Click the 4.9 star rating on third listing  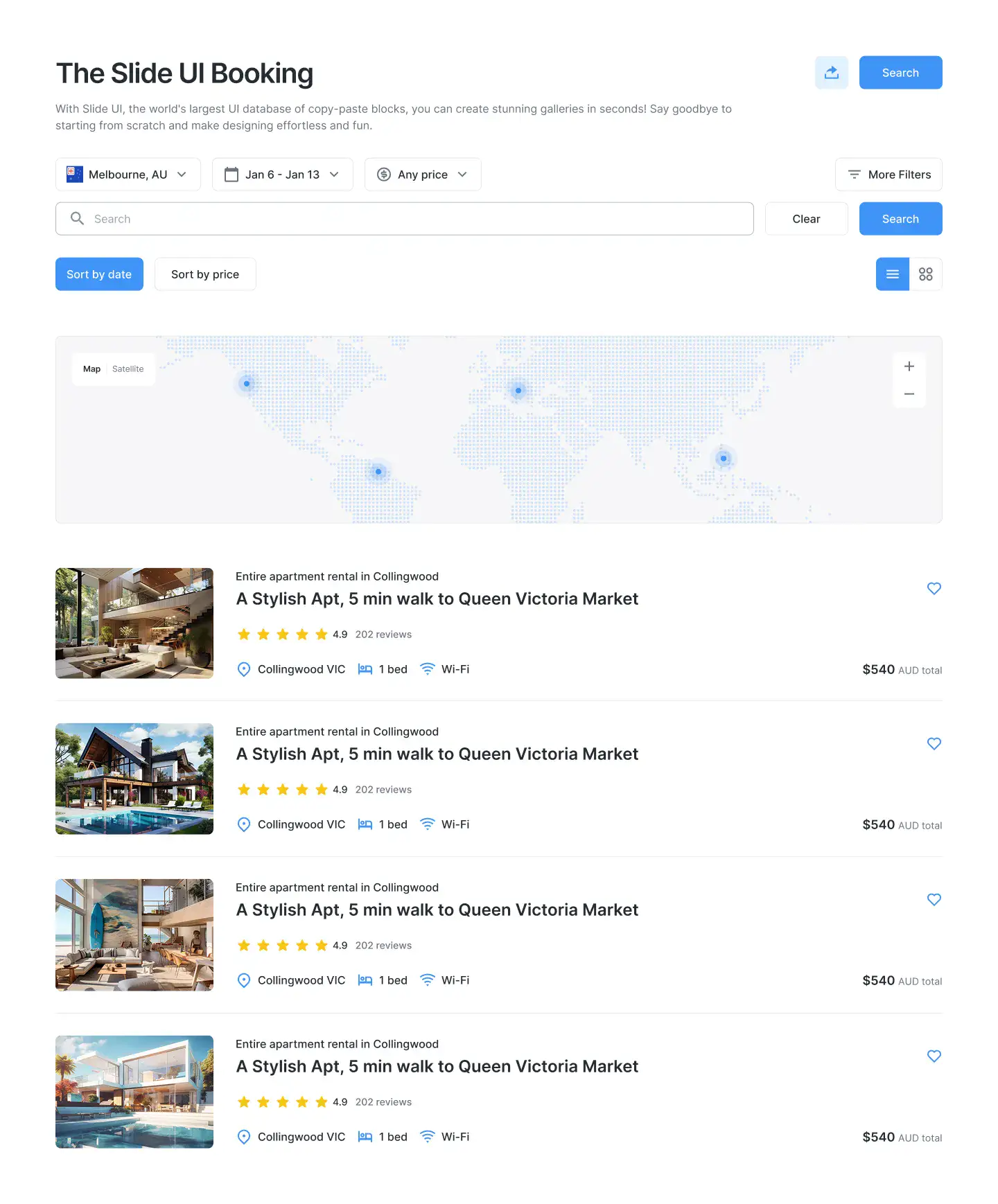pos(292,946)
